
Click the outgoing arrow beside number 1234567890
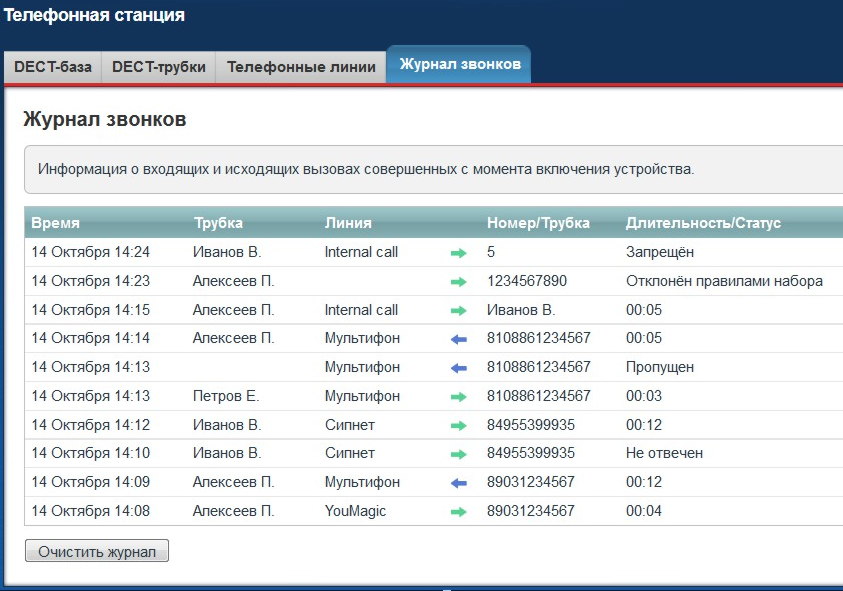[459, 282]
